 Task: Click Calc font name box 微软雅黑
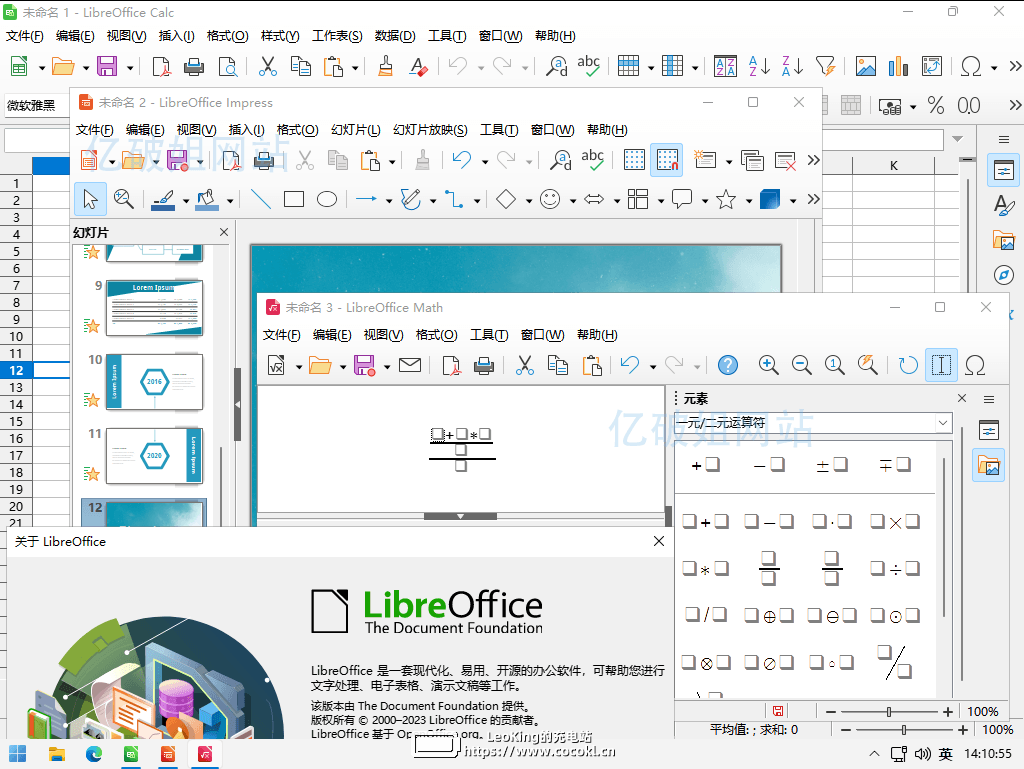pos(36,105)
